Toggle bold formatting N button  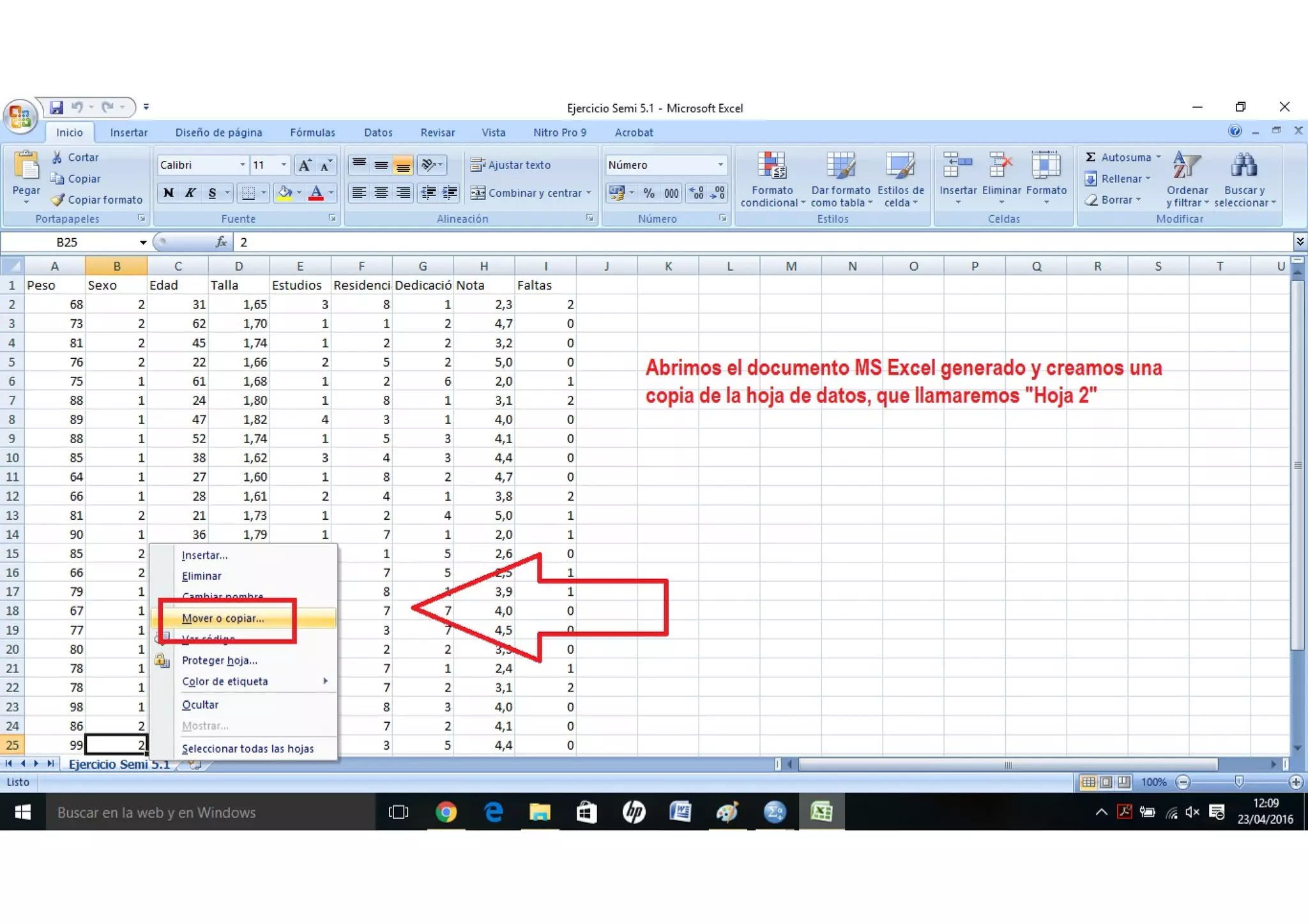click(168, 193)
